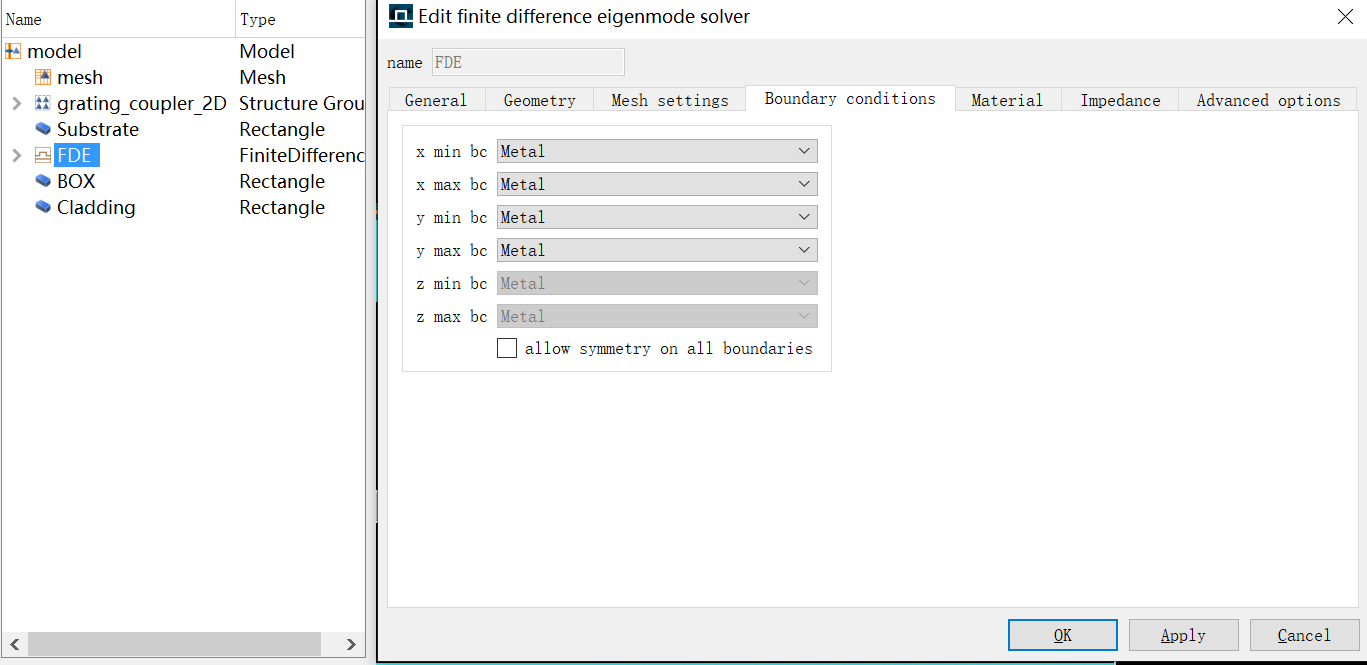Select the FDE row in tree
This screenshot has height=665, width=1367.
coord(183,155)
